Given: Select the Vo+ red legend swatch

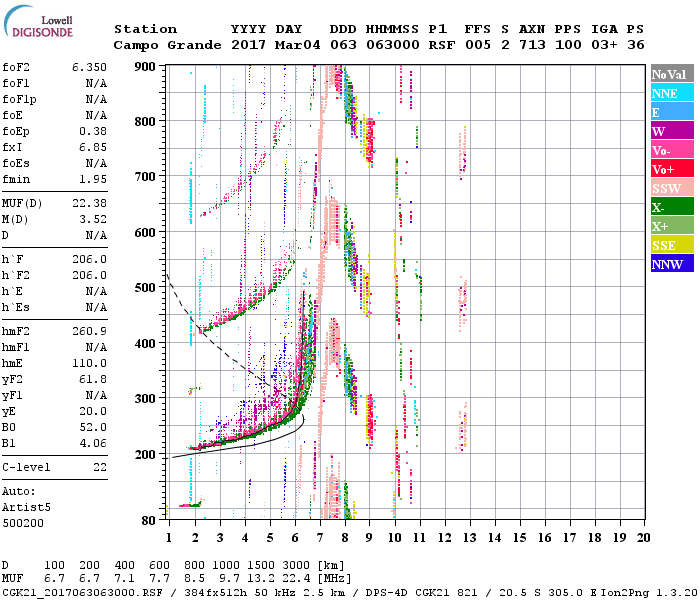Looking at the screenshot, I should [x=671, y=169].
